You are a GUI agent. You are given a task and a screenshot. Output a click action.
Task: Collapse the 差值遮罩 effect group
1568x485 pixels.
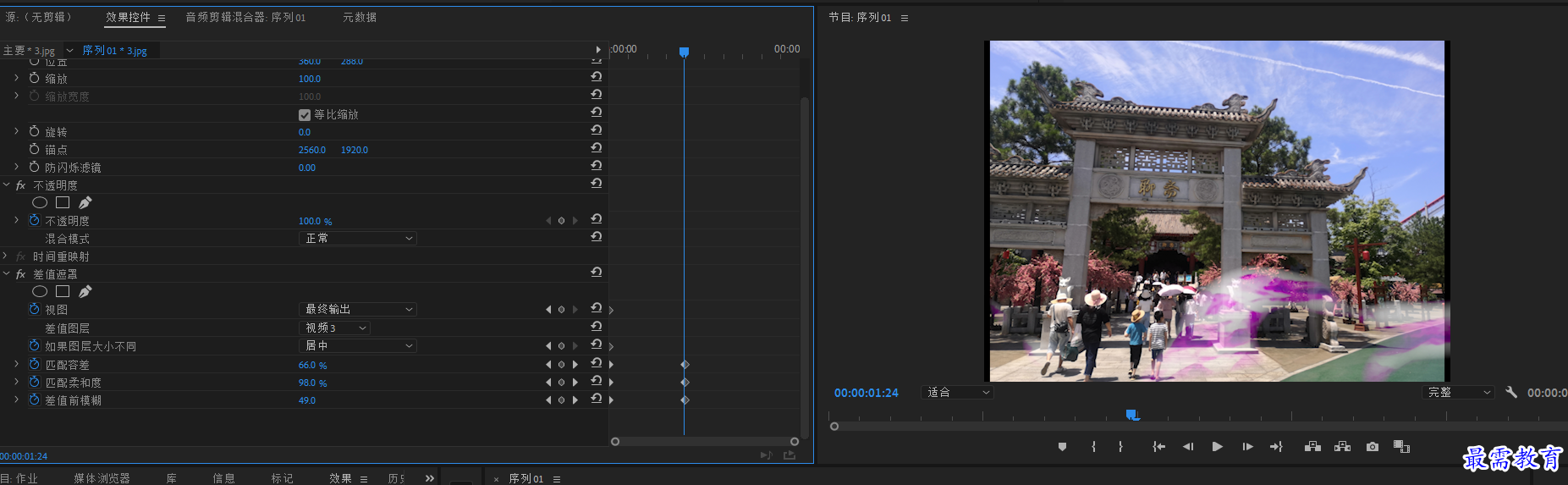pyautogui.click(x=6, y=274)
